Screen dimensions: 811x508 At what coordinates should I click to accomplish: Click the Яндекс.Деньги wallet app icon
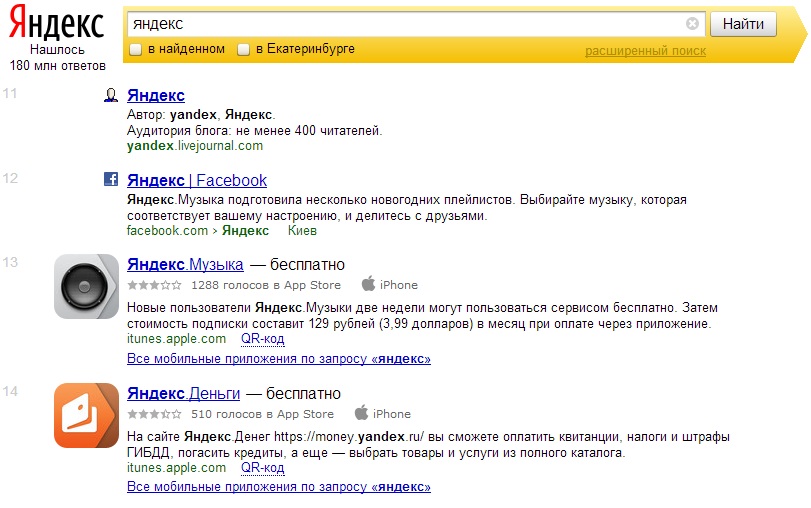coord(86,415)
